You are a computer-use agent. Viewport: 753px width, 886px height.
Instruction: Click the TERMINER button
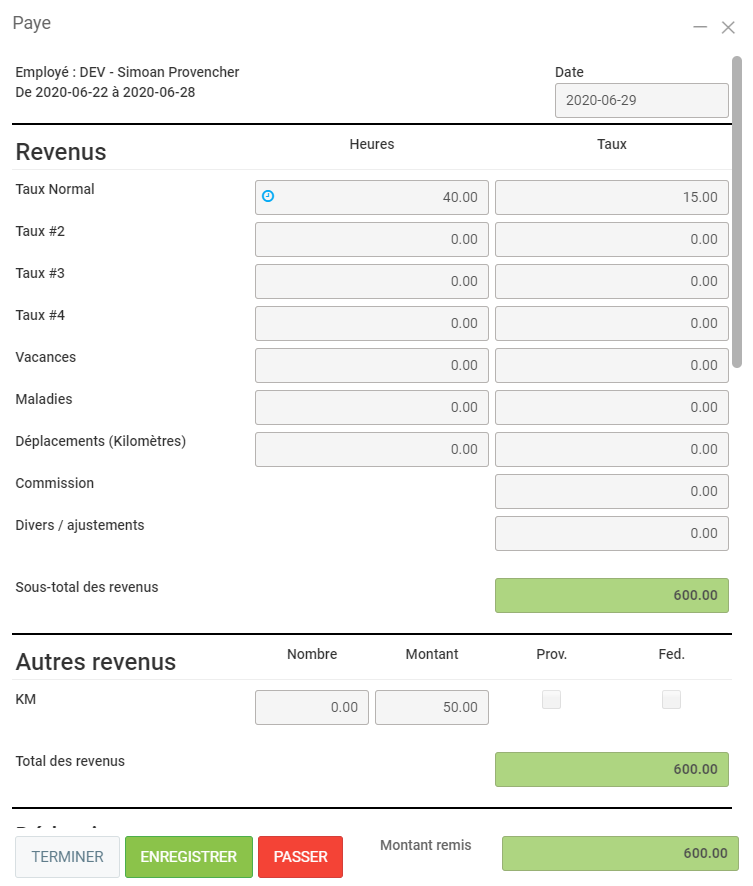68,857
